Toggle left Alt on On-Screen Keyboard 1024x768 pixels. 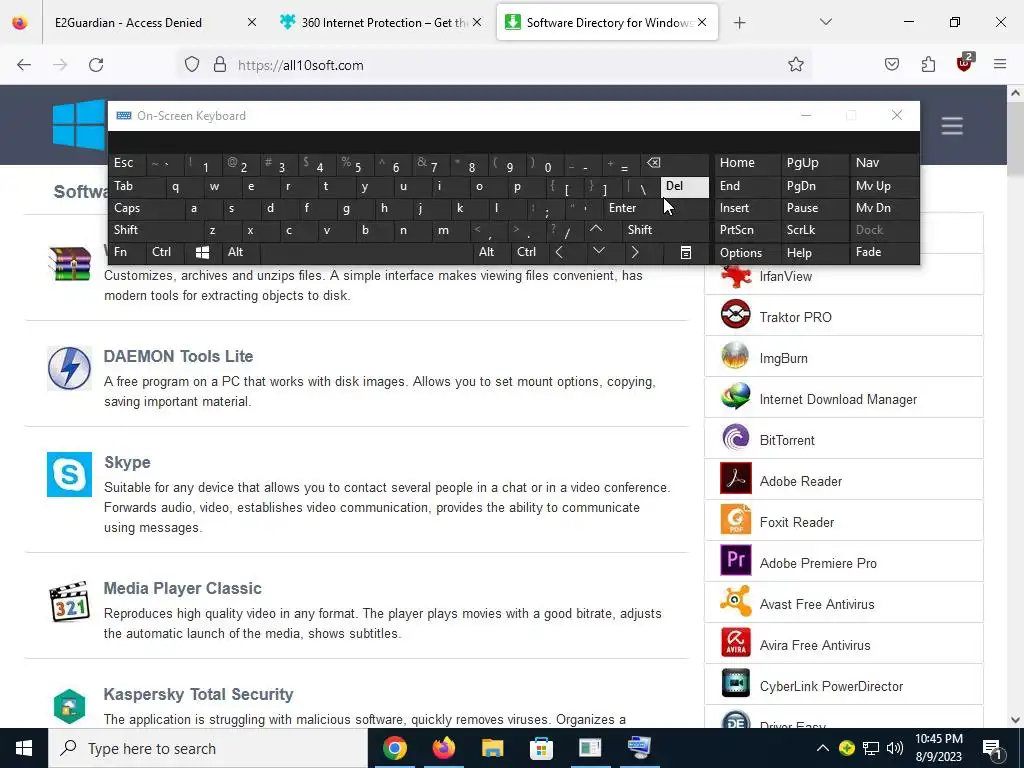[x=241, y=252]
